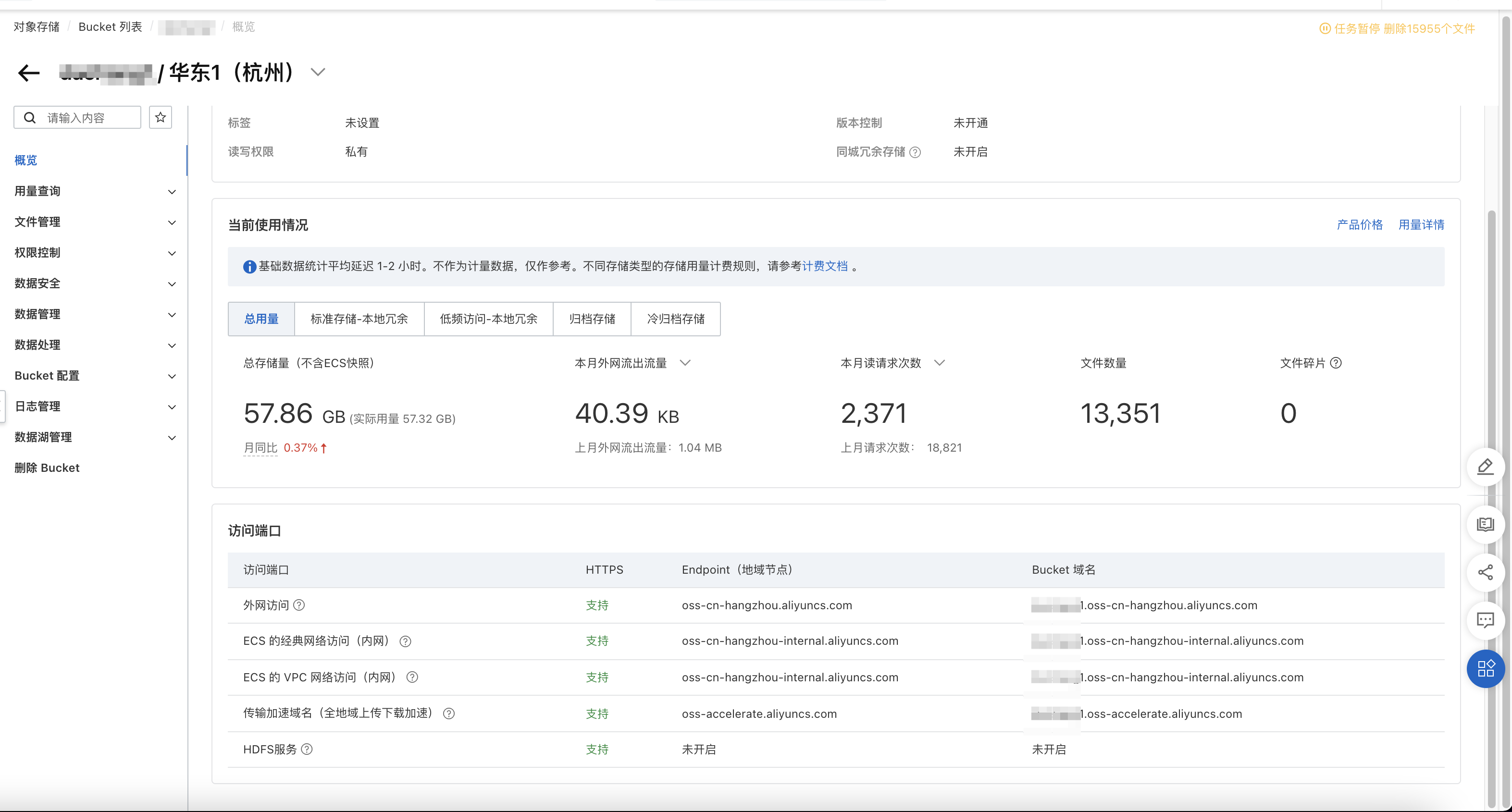The width and height of the screenshot is (1512, 812).
Task: Click help icon beside 同城冗余存储
Action: point(915,152)
